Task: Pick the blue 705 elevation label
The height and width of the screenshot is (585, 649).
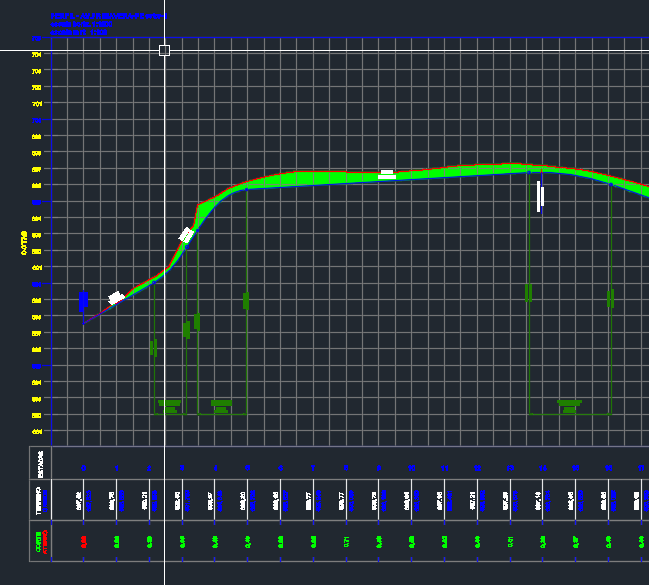Action: [x=36, y=38]
